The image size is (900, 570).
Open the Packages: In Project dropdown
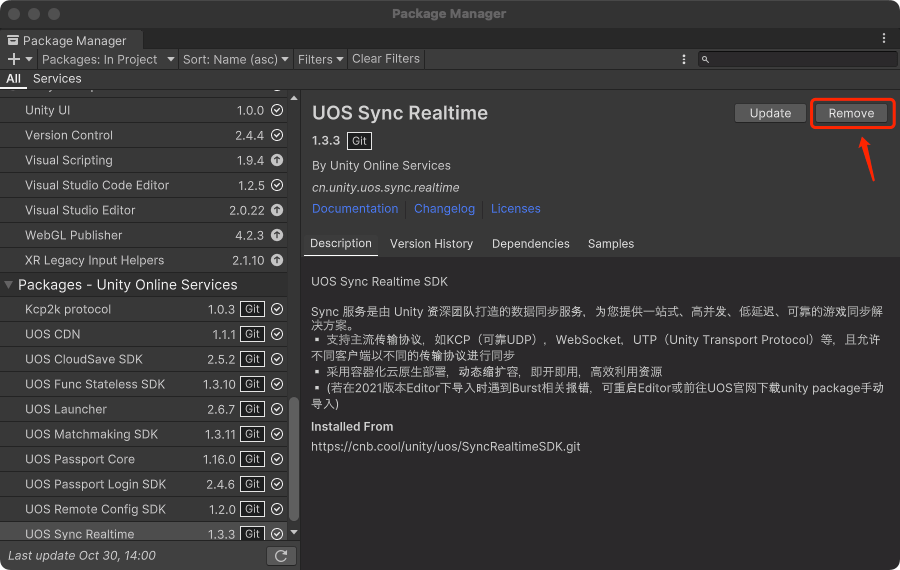(x=107, y=59)
